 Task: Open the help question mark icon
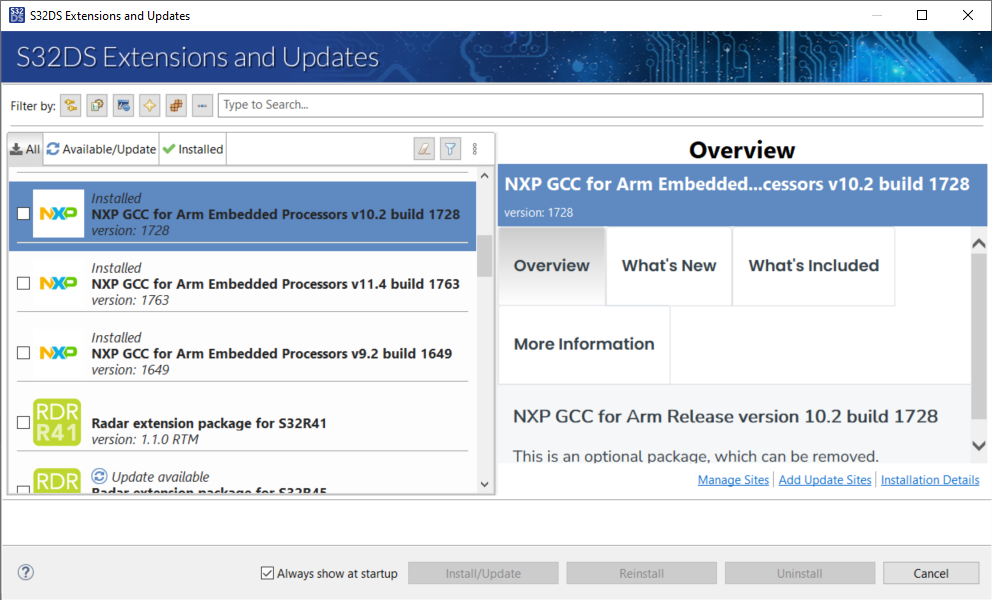click(x=26, y=572)
